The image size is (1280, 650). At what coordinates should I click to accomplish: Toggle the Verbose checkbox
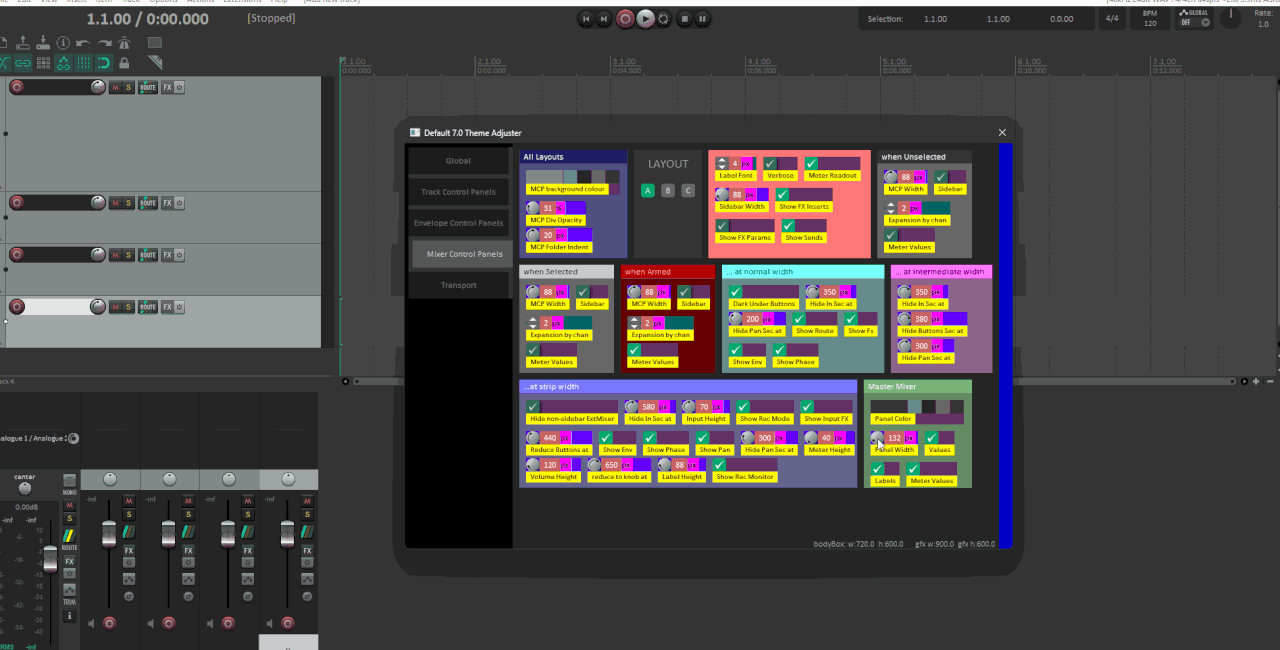click(x=771, y=163)
